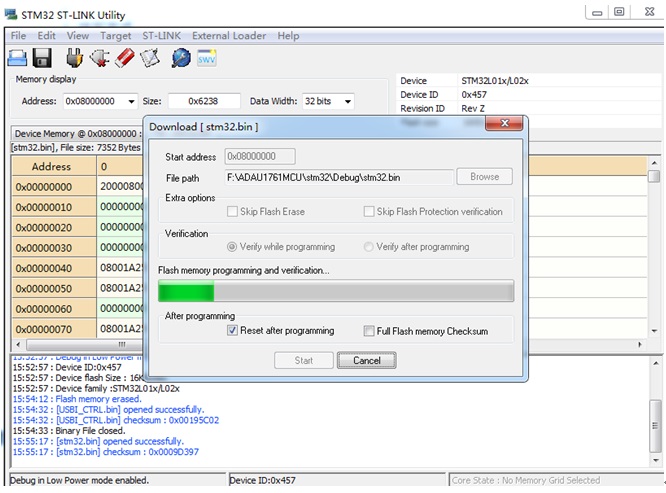Click log panel scroll up arrow
This screenshot has height=493, width=666.
[x=656, y=363]
